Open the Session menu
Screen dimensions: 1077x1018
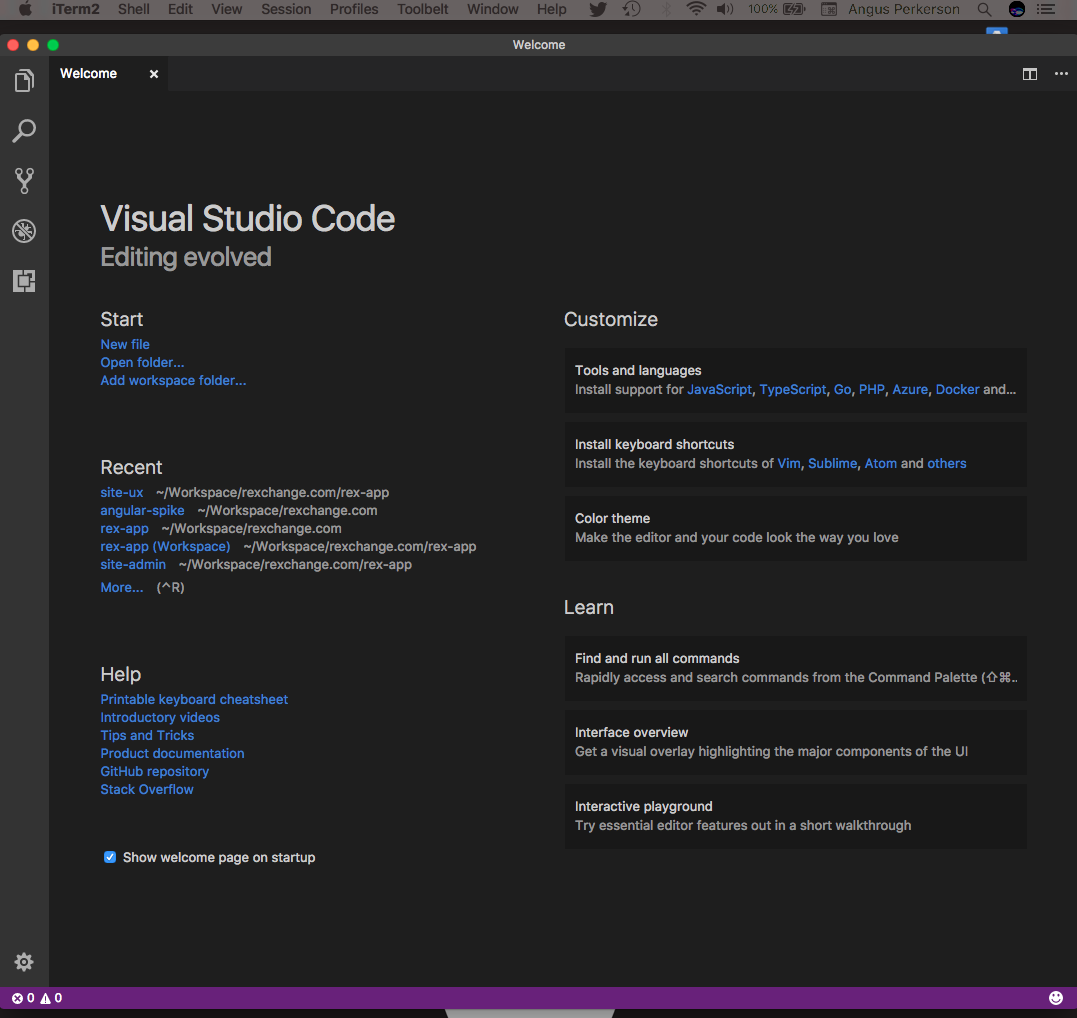[286, 9]
